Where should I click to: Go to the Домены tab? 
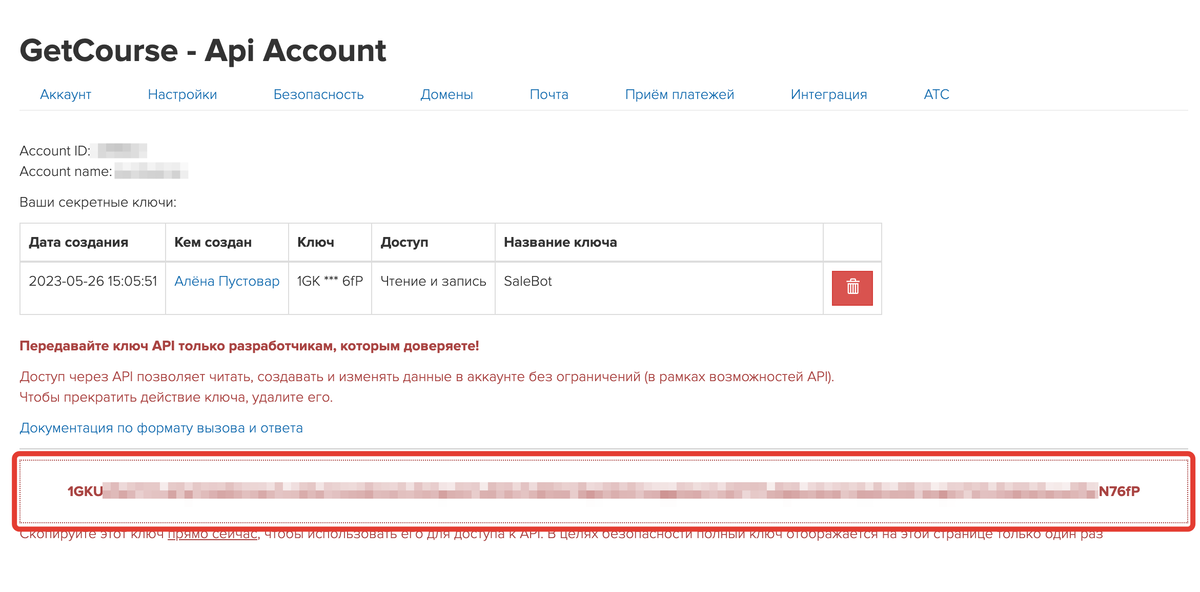click(x=447, y=93)
